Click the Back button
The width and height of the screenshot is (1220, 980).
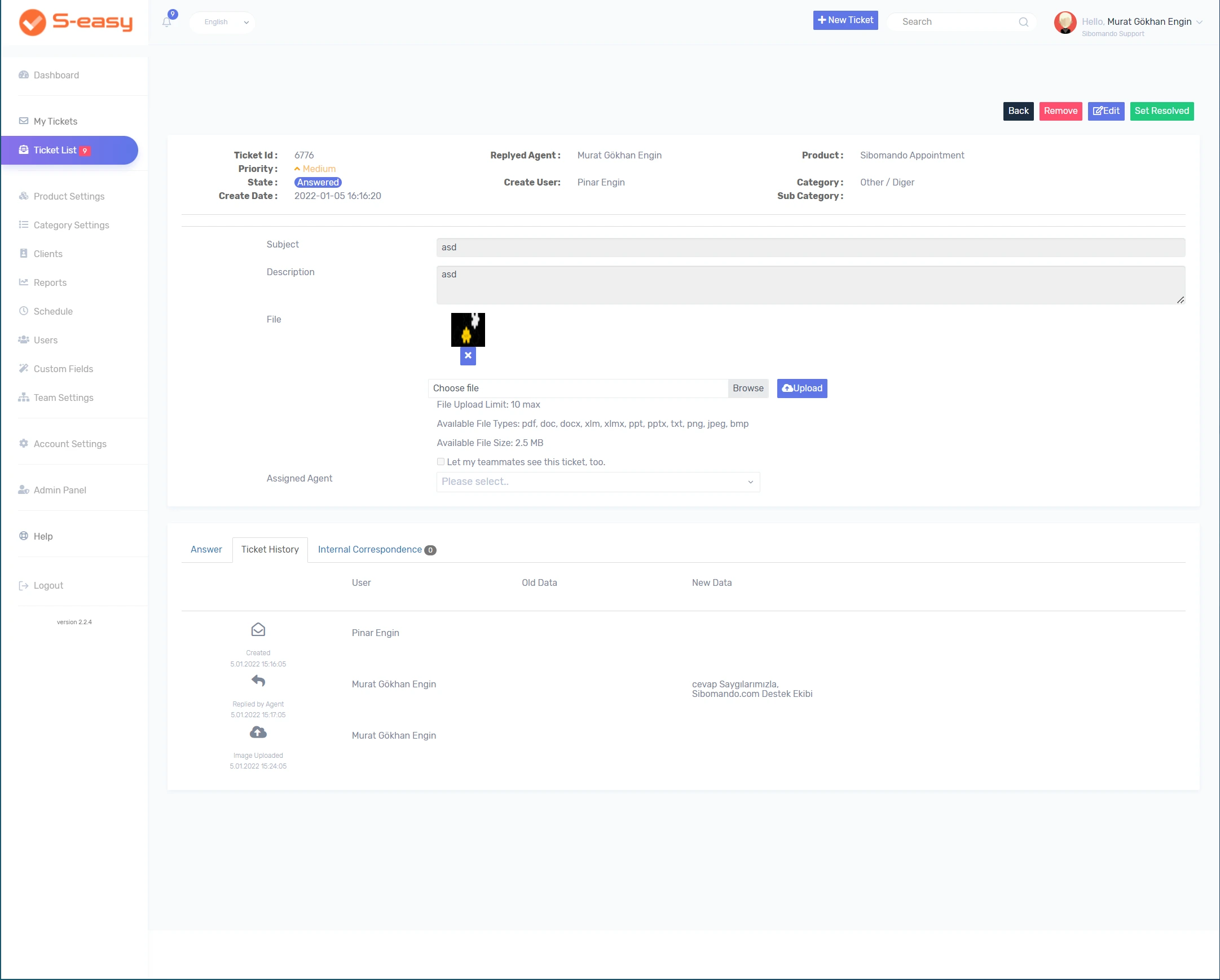click(1018, 111)
